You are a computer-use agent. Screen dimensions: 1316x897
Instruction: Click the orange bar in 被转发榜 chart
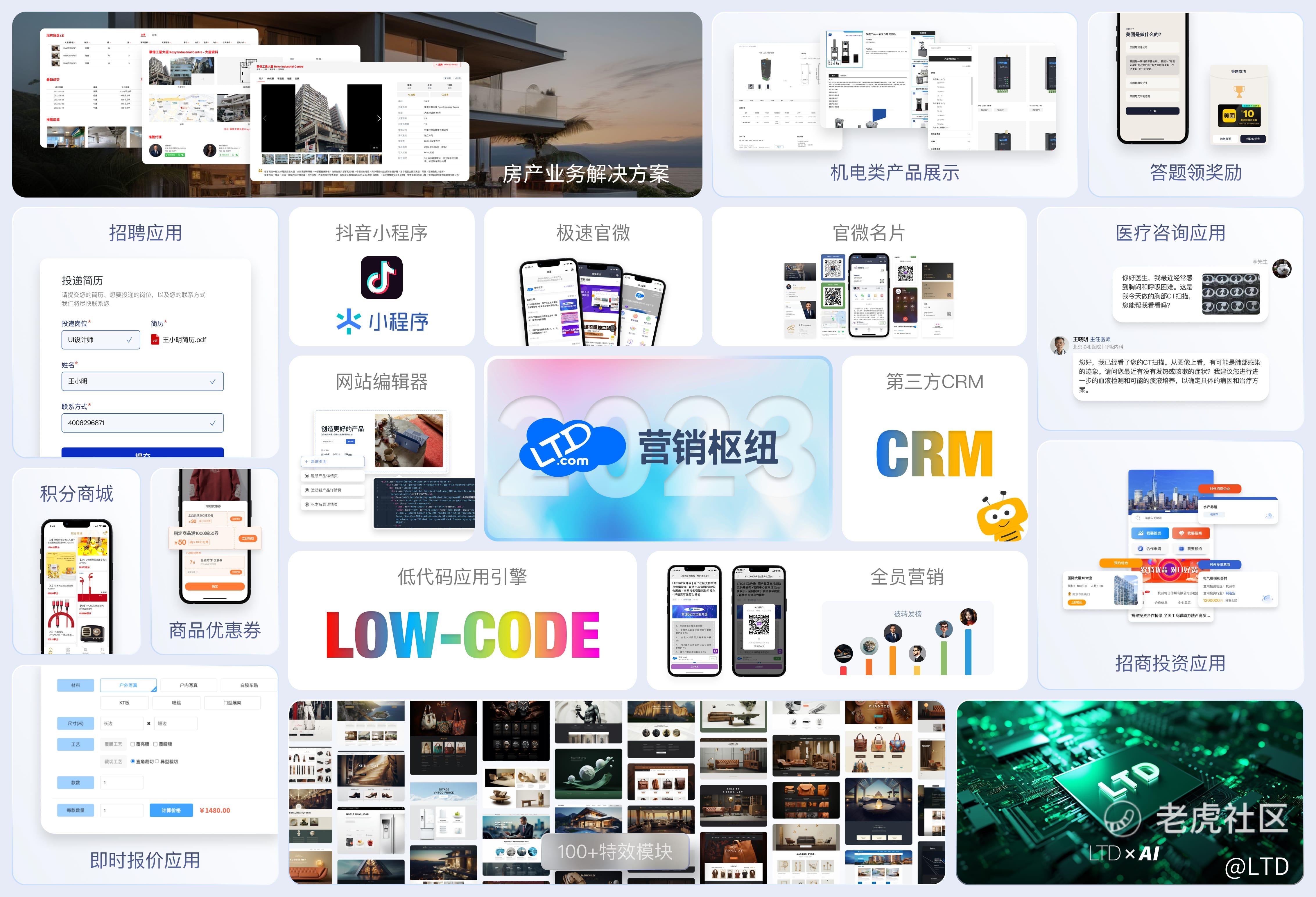point(893,660)
